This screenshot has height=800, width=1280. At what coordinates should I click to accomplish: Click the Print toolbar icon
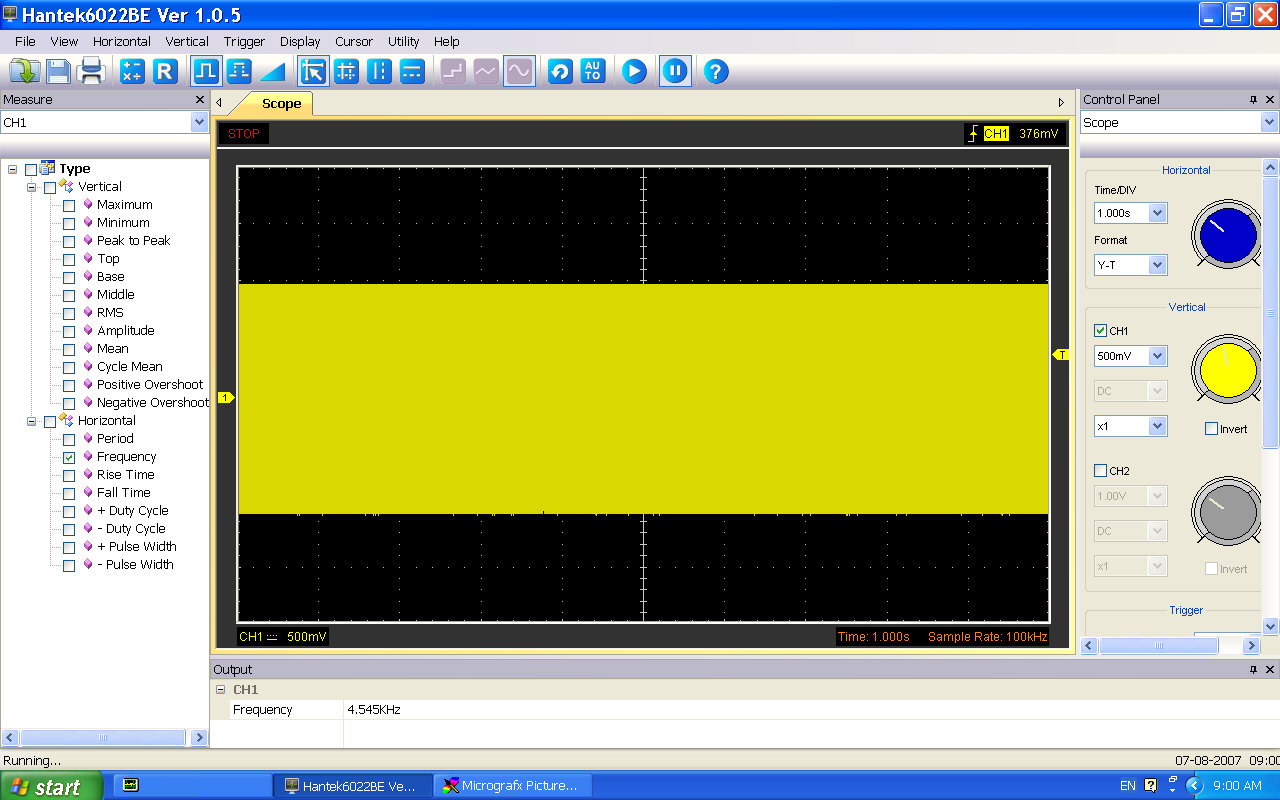[92, 71]
